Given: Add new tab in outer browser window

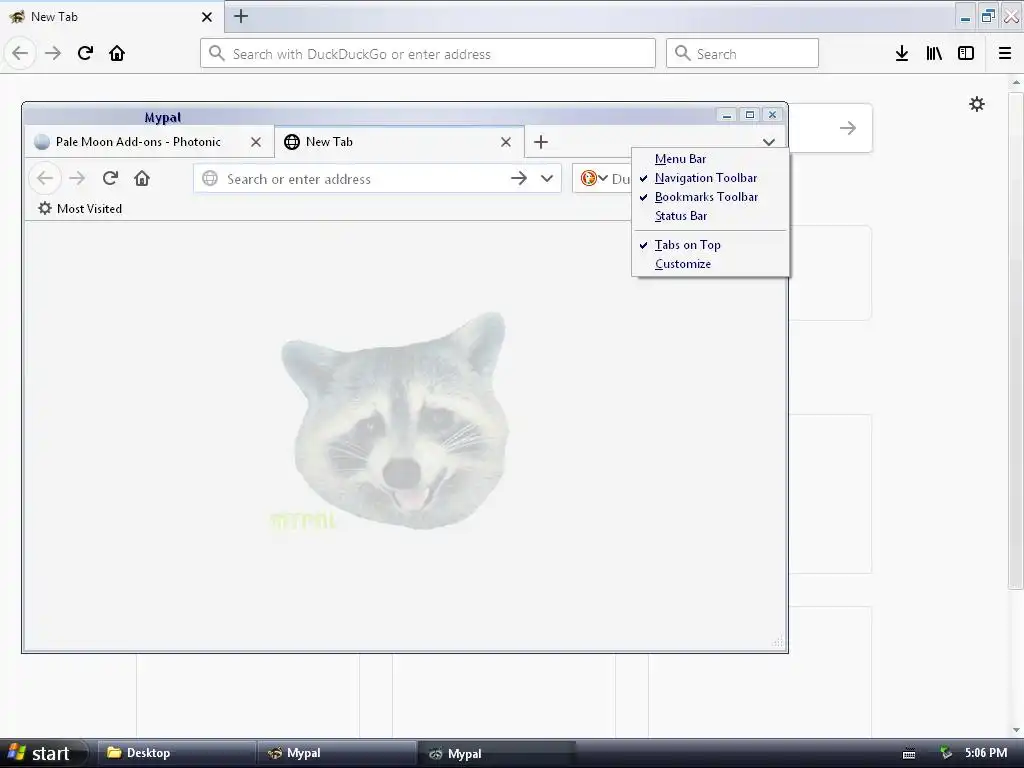Looking at the screenshot, I should point(241,16).
